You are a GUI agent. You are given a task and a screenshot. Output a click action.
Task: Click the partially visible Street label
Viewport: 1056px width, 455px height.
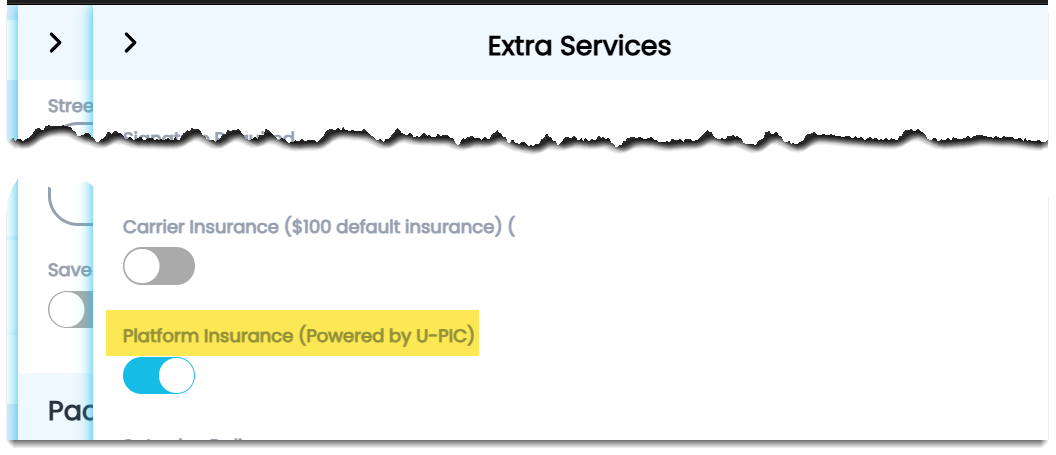tap(70, 105)
